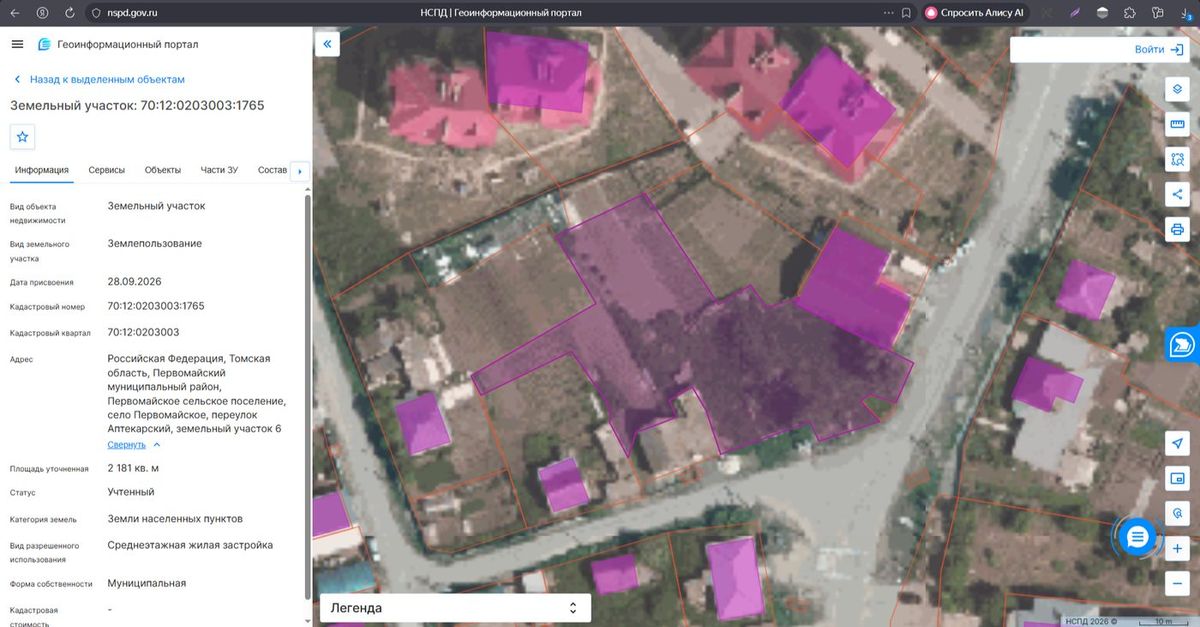1200x627 pixels.
Task: Bookmark this page in the browser
Action: (x=906, y=13)
